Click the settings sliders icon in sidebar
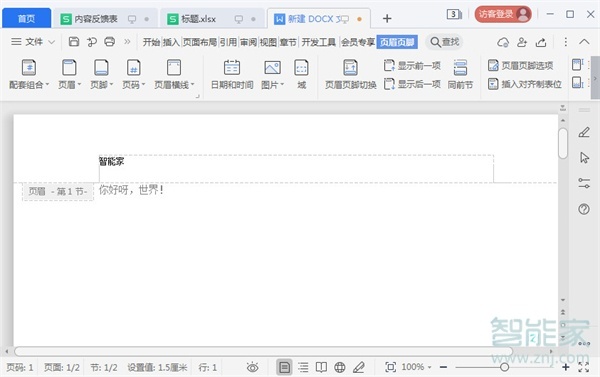This screenshot has width=600, height=377. 584,183
